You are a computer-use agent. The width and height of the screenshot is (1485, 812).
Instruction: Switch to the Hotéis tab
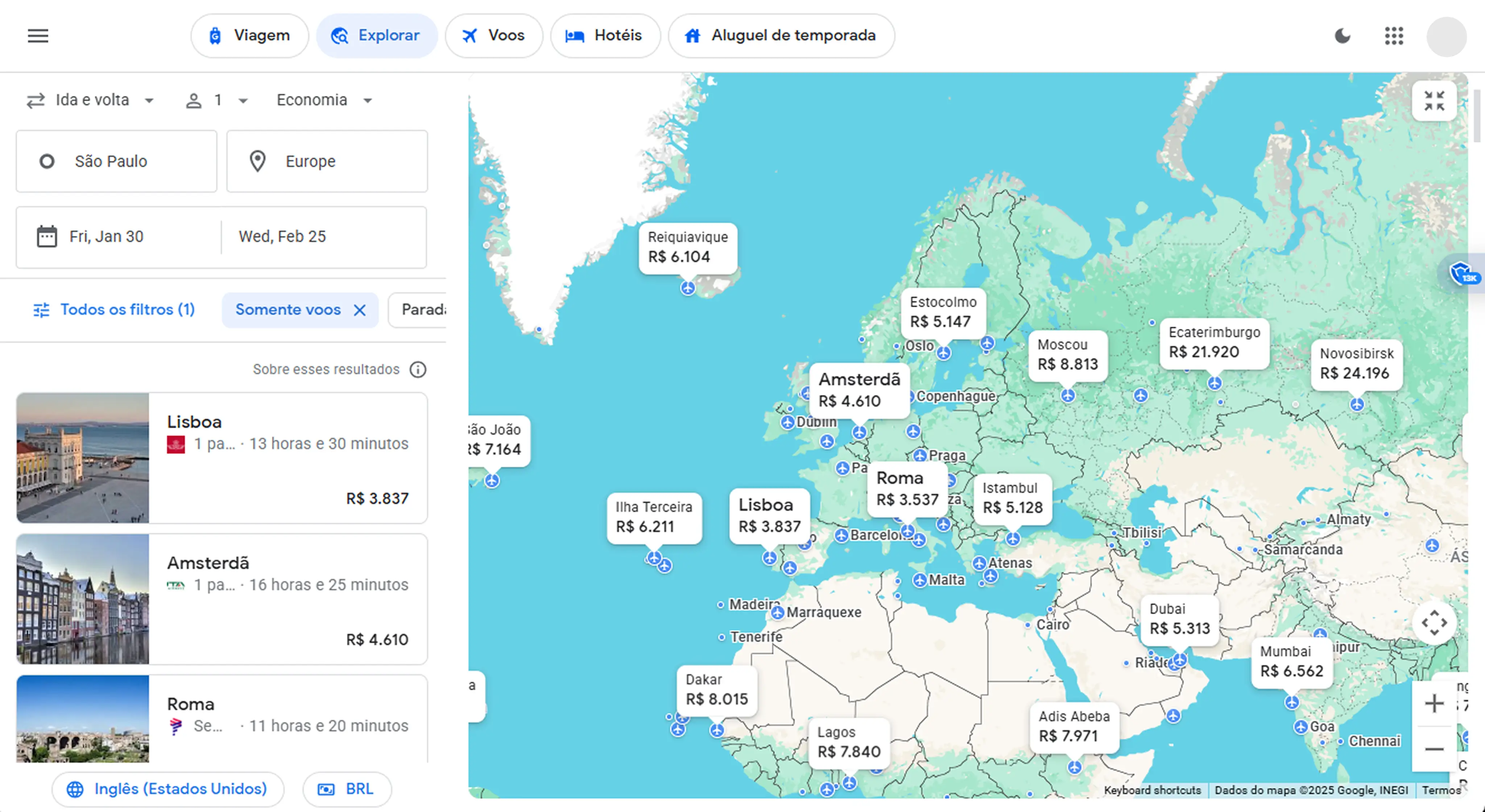click(605, 36)
